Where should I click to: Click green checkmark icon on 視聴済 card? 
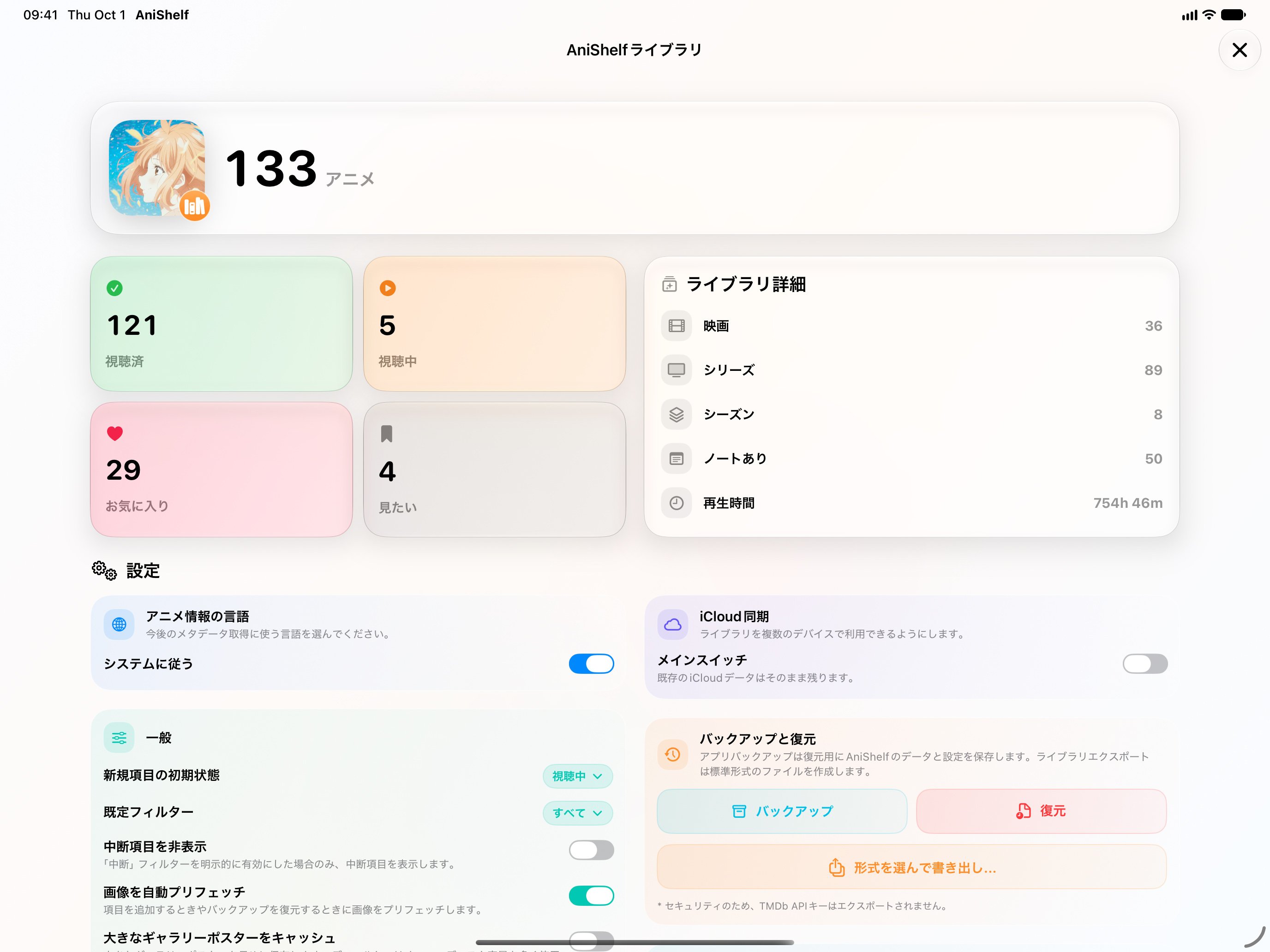(115, 288)
